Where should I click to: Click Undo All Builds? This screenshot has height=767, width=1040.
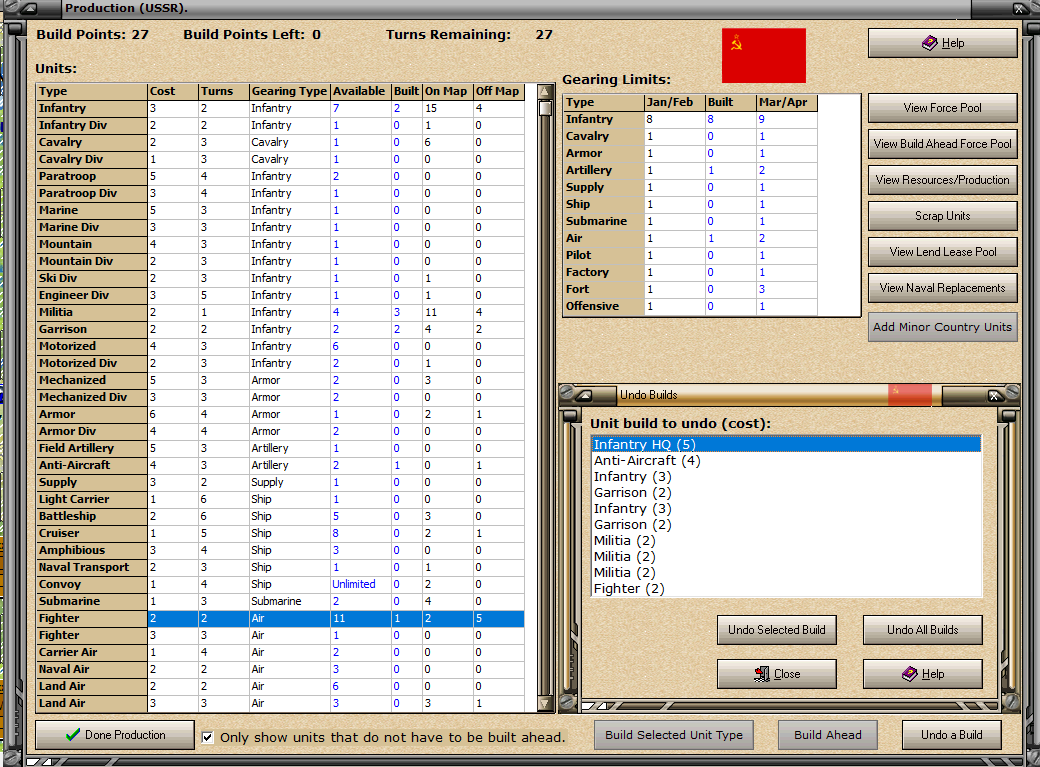[923, 630]
